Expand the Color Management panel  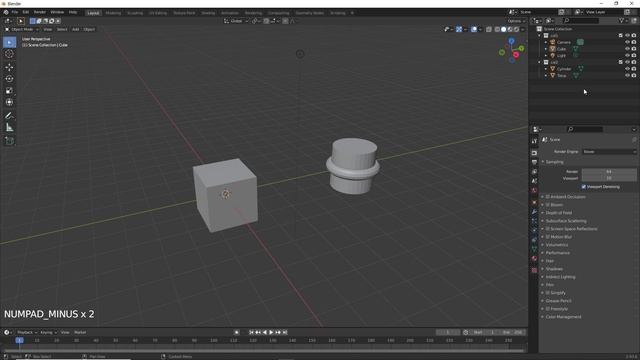click(563, 317)
